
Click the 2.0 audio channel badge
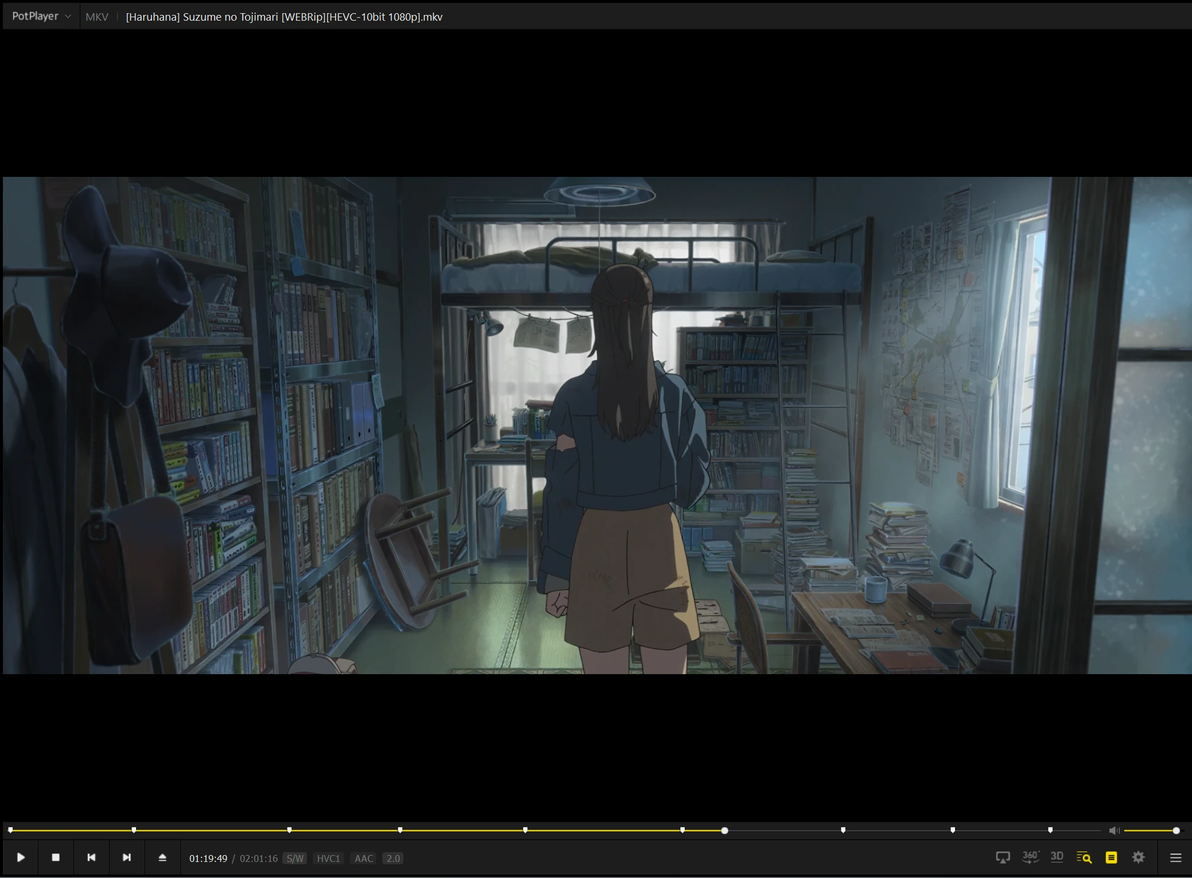(x=392, y=858)
